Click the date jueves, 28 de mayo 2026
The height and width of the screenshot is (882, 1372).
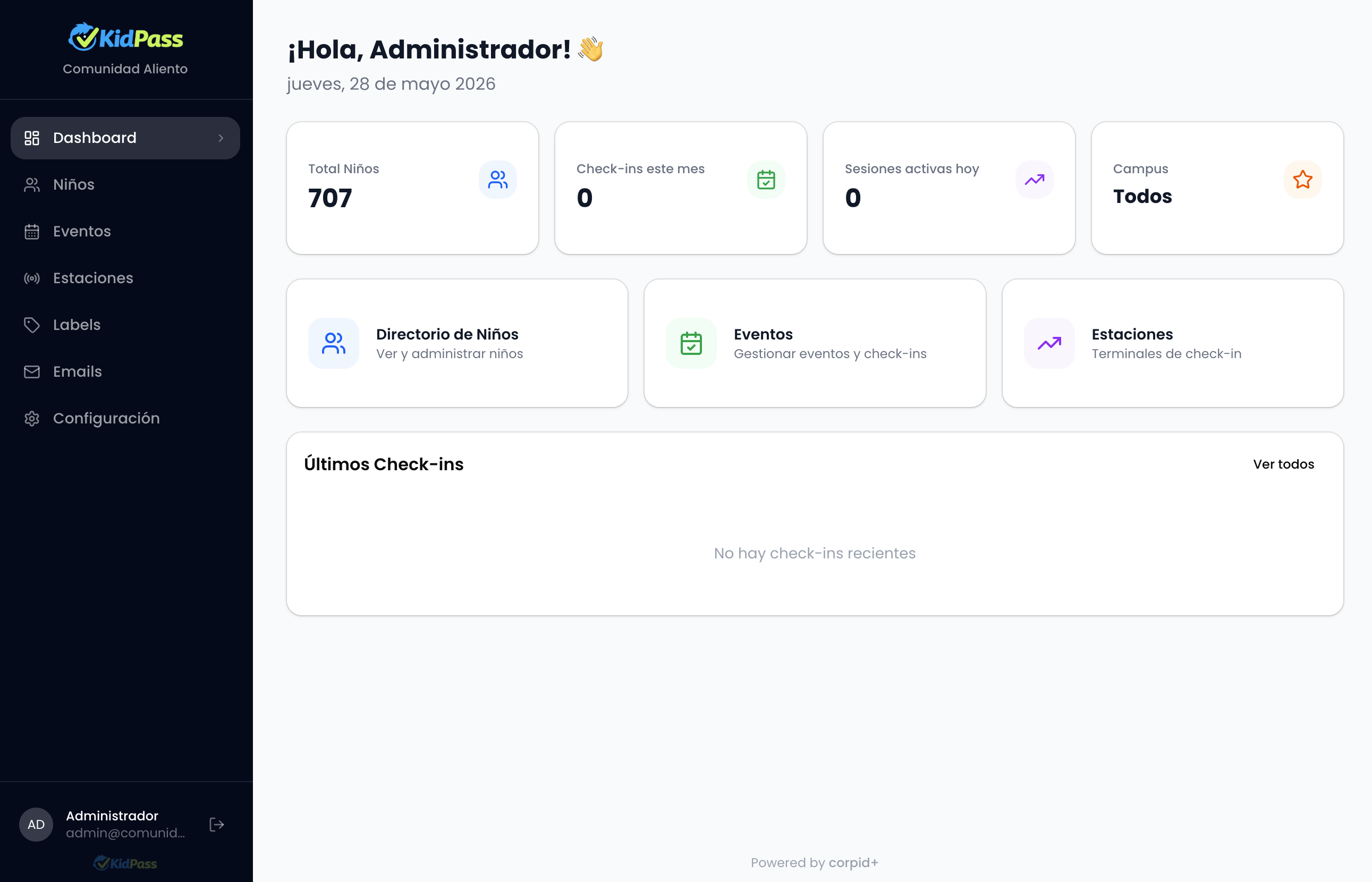point(391,84)
